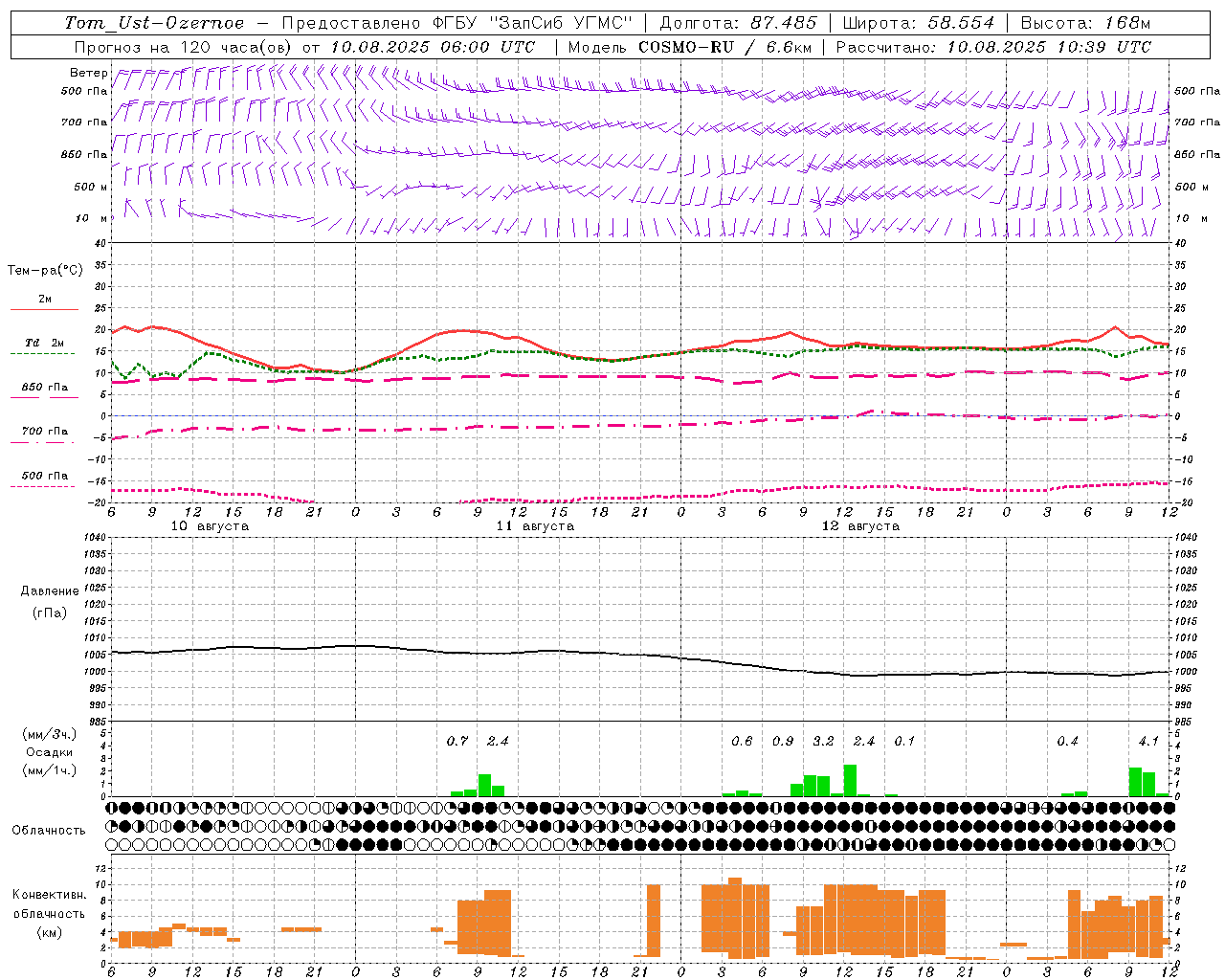Image resolution: width=1225 pixels, height=980 pixels.
Task: Click the precipitation total 0.9
Action: point(783,742)
